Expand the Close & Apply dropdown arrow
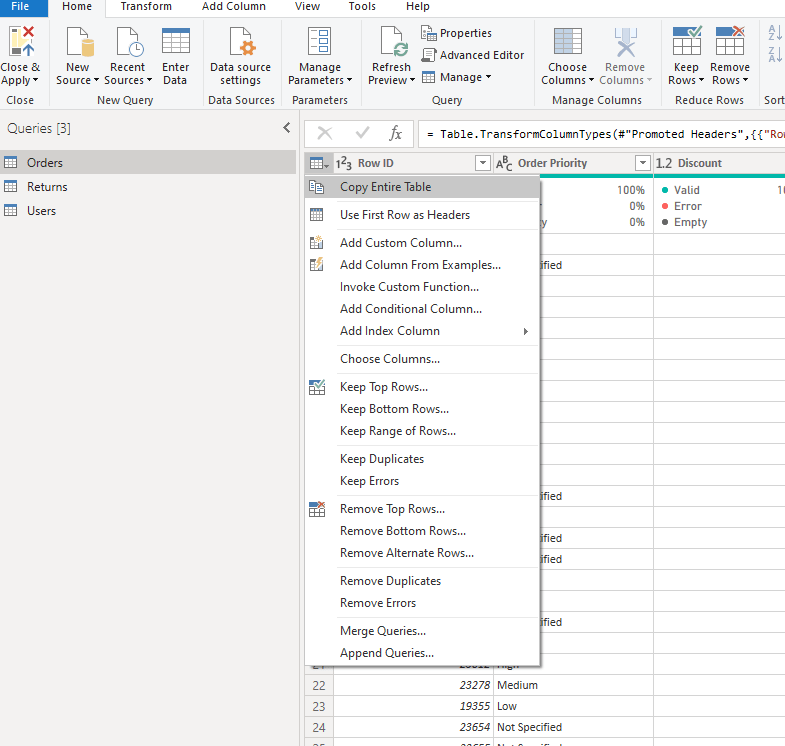This screenshot has height=746, width=785. tap(35, 80)
